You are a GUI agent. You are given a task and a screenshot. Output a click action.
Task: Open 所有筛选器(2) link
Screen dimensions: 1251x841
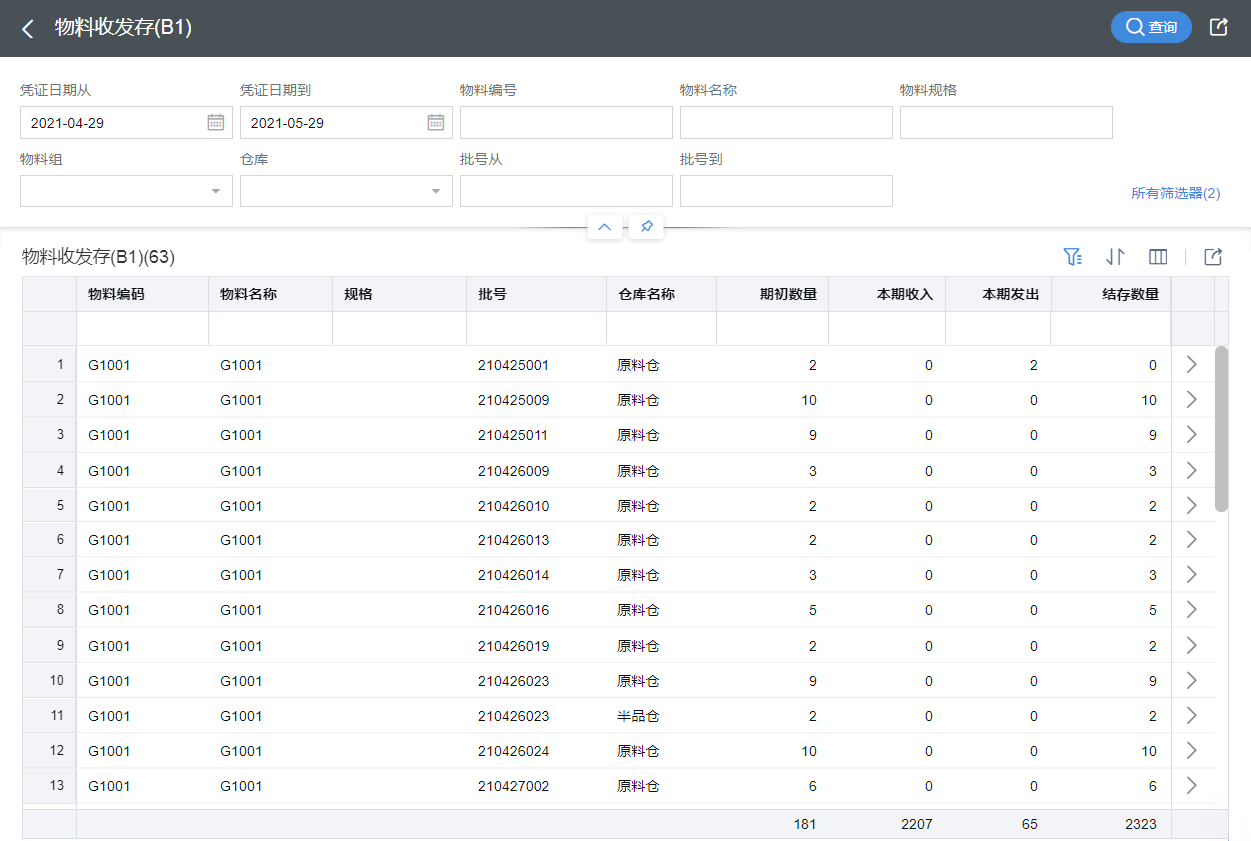point(1175,193)
